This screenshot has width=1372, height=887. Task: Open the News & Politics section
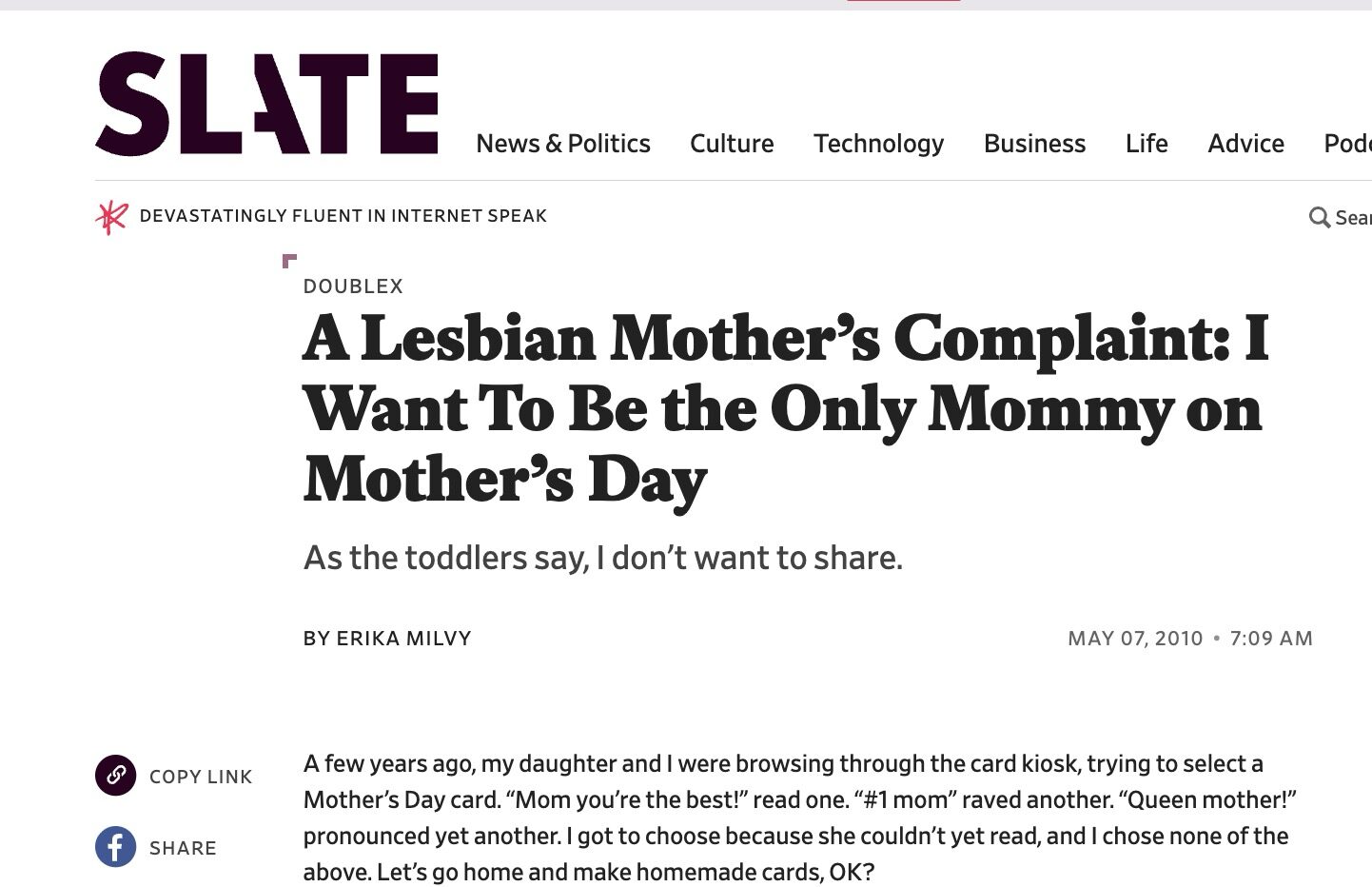(x=562, y=144)
